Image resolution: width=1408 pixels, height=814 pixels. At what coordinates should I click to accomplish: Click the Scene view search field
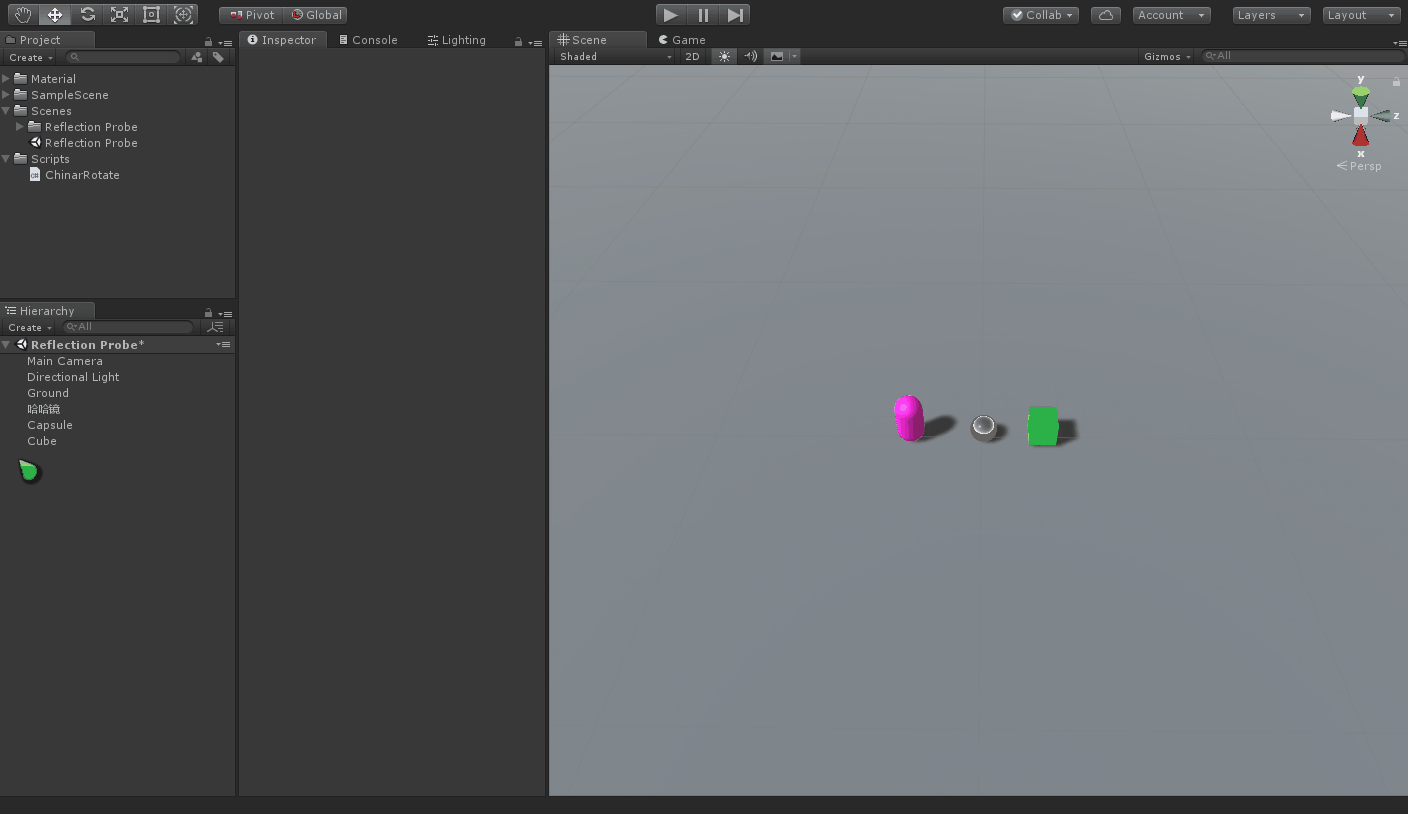click(x=1302, y=56)
